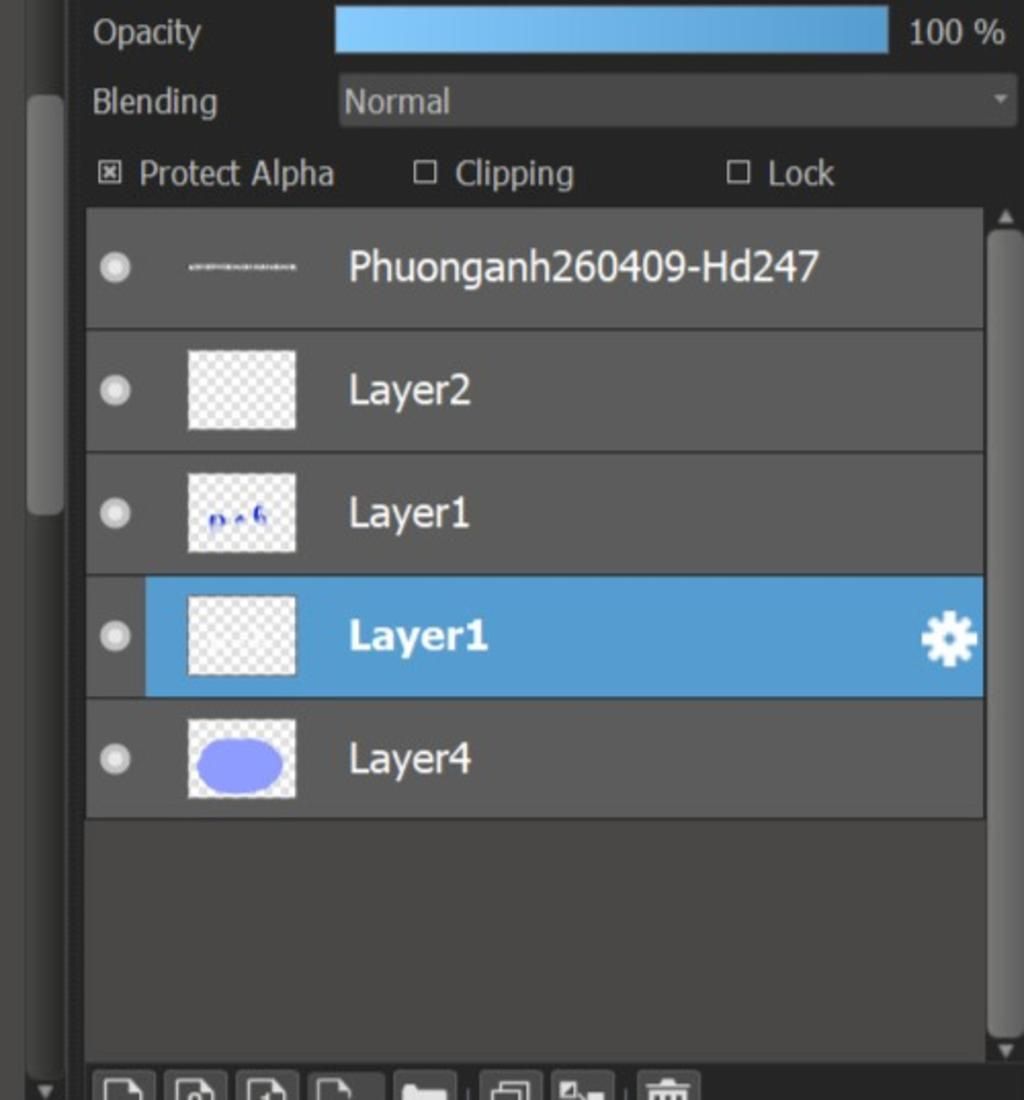Click the delete layer trash icon
The image size is (1024, 1100).
[x=668, y=1087]
